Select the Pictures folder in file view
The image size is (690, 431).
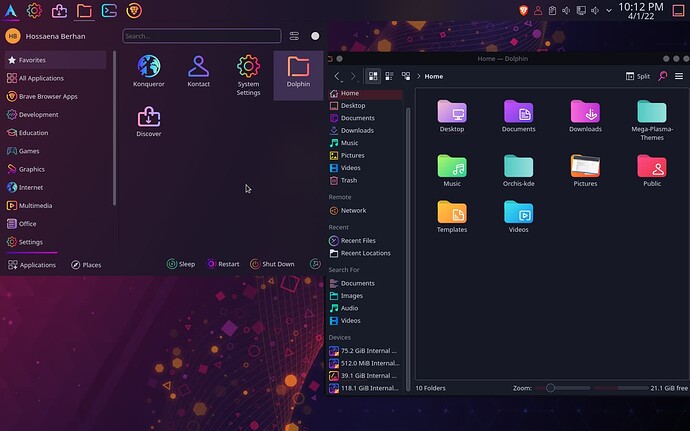(x=585, y=170)
